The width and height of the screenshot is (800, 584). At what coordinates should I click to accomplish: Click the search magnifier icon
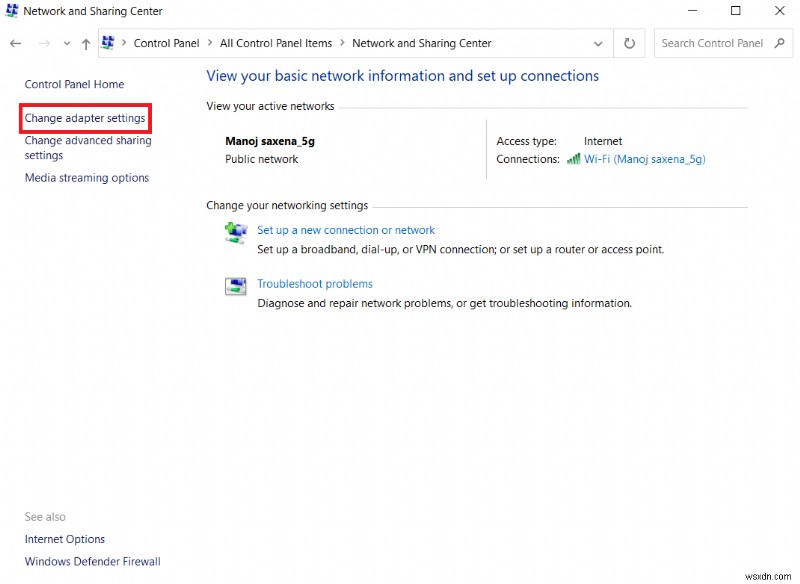(779, 43)
